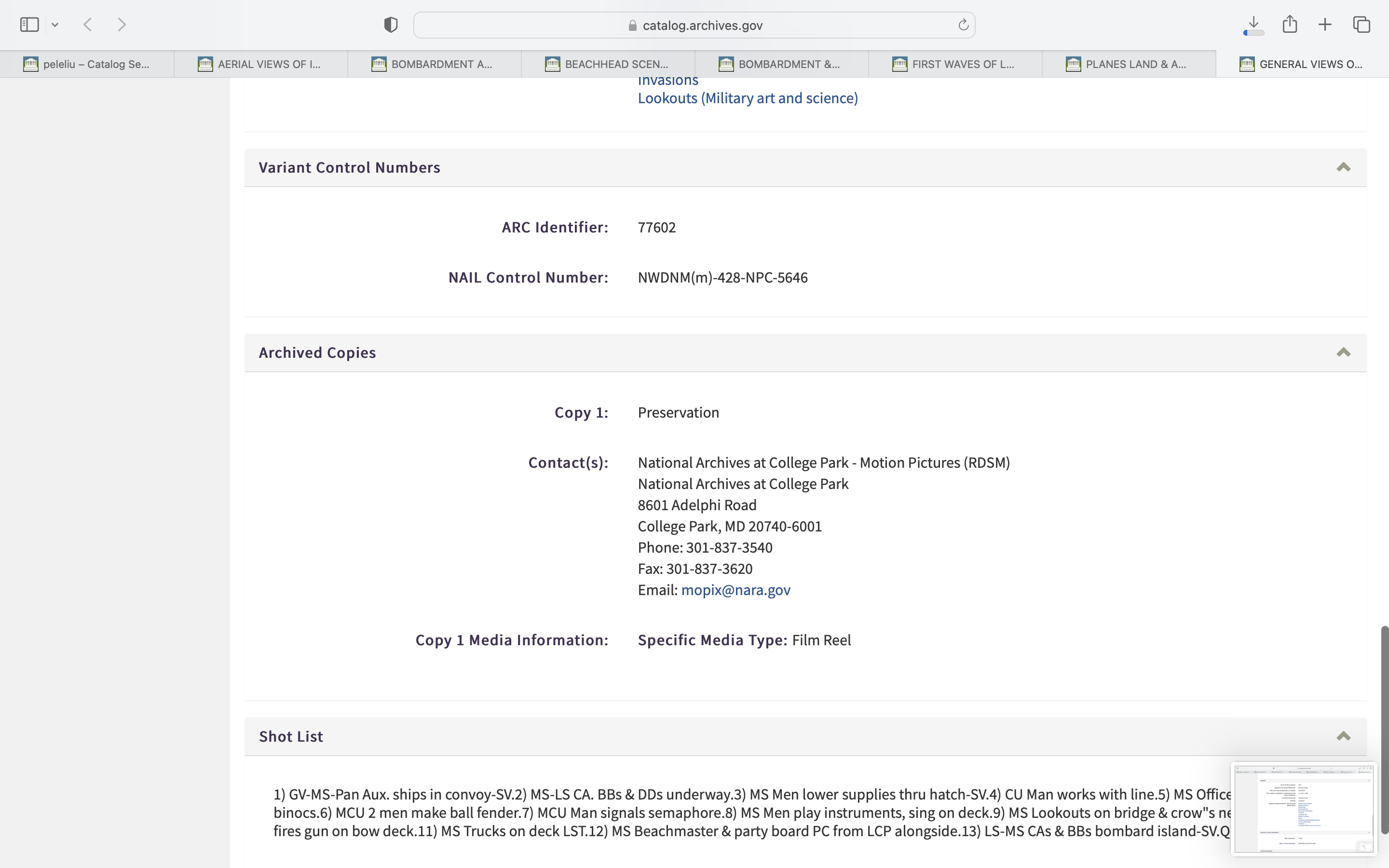Go forward with the forward arrow
This screenshot has width=1389, height=868.
122,25
